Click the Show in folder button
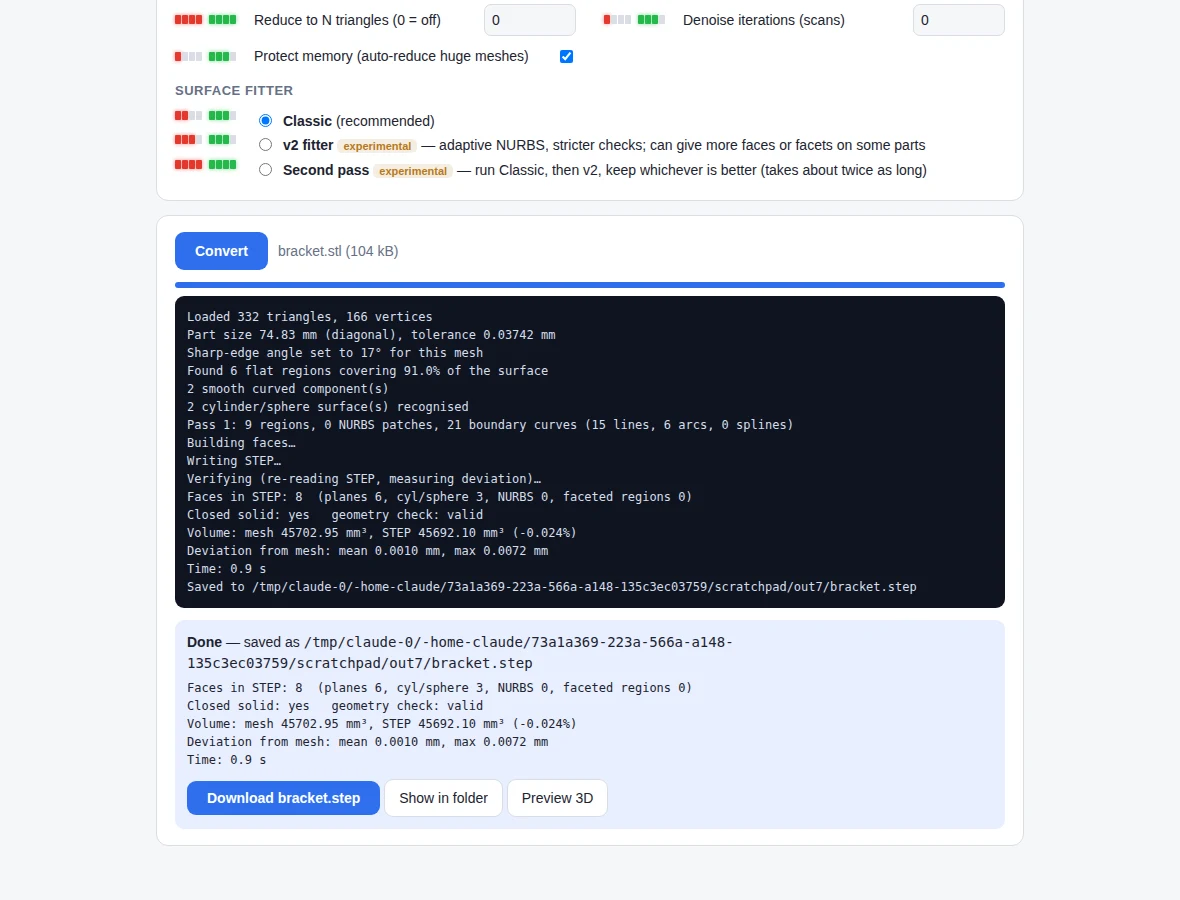 point(443,798)
